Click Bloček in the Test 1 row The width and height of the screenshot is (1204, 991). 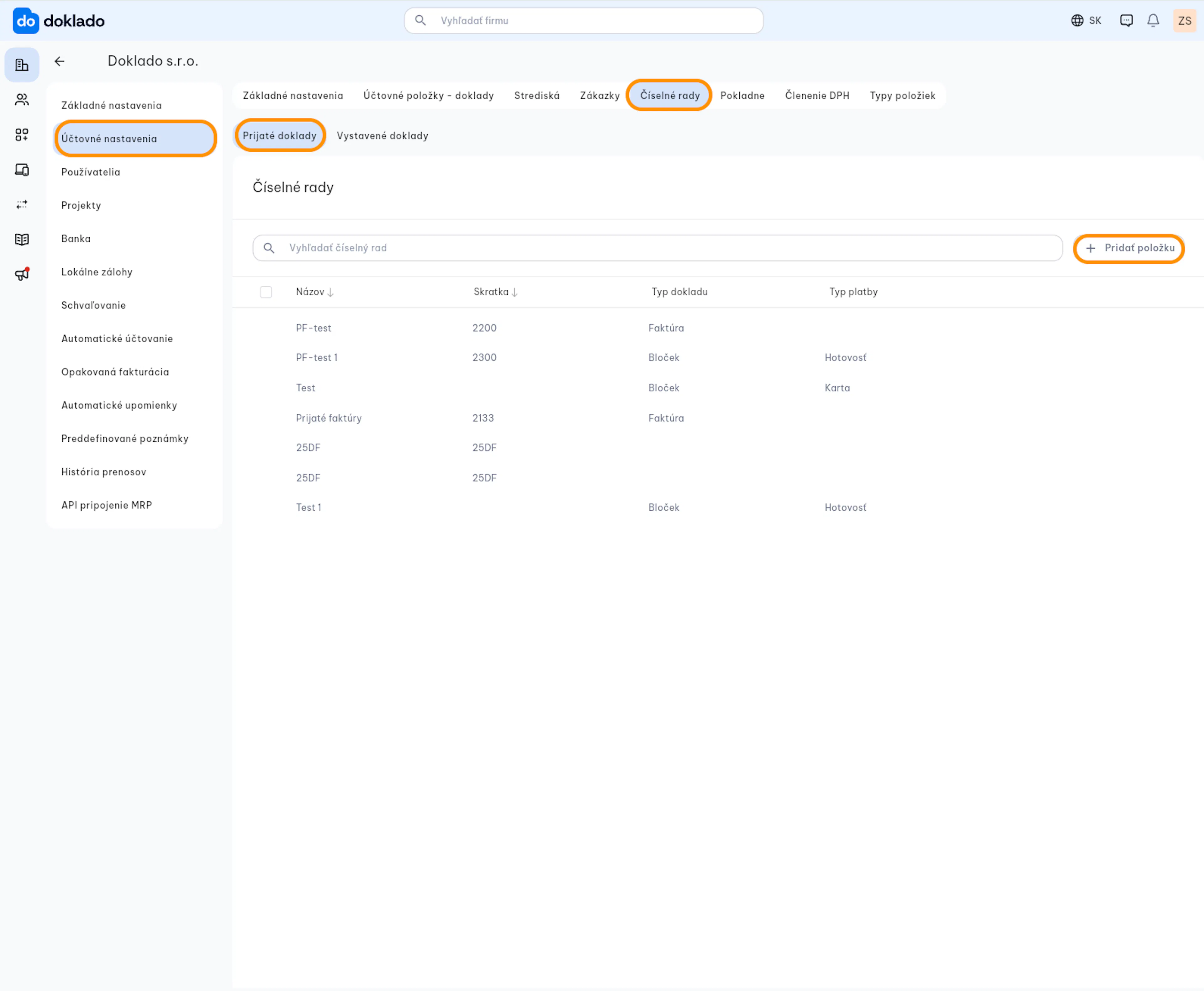664,508
